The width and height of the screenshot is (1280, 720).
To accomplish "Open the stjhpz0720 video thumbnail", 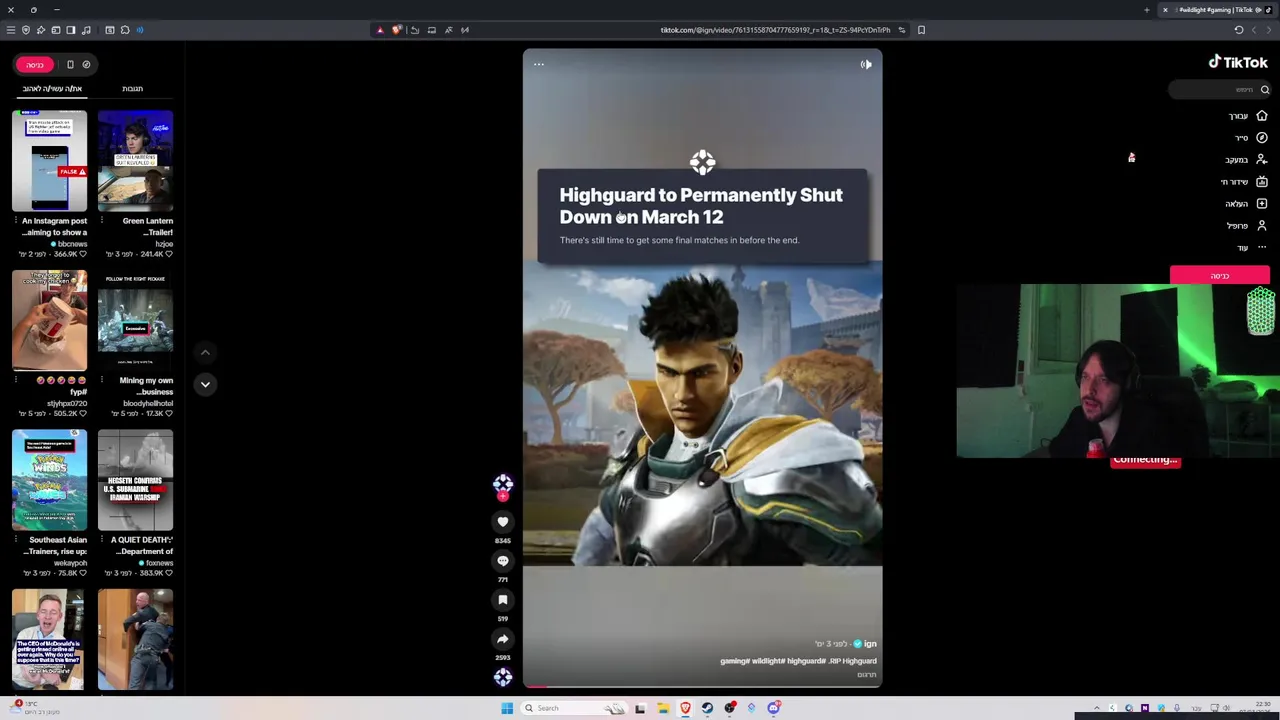I will click(x=49, y=321).
